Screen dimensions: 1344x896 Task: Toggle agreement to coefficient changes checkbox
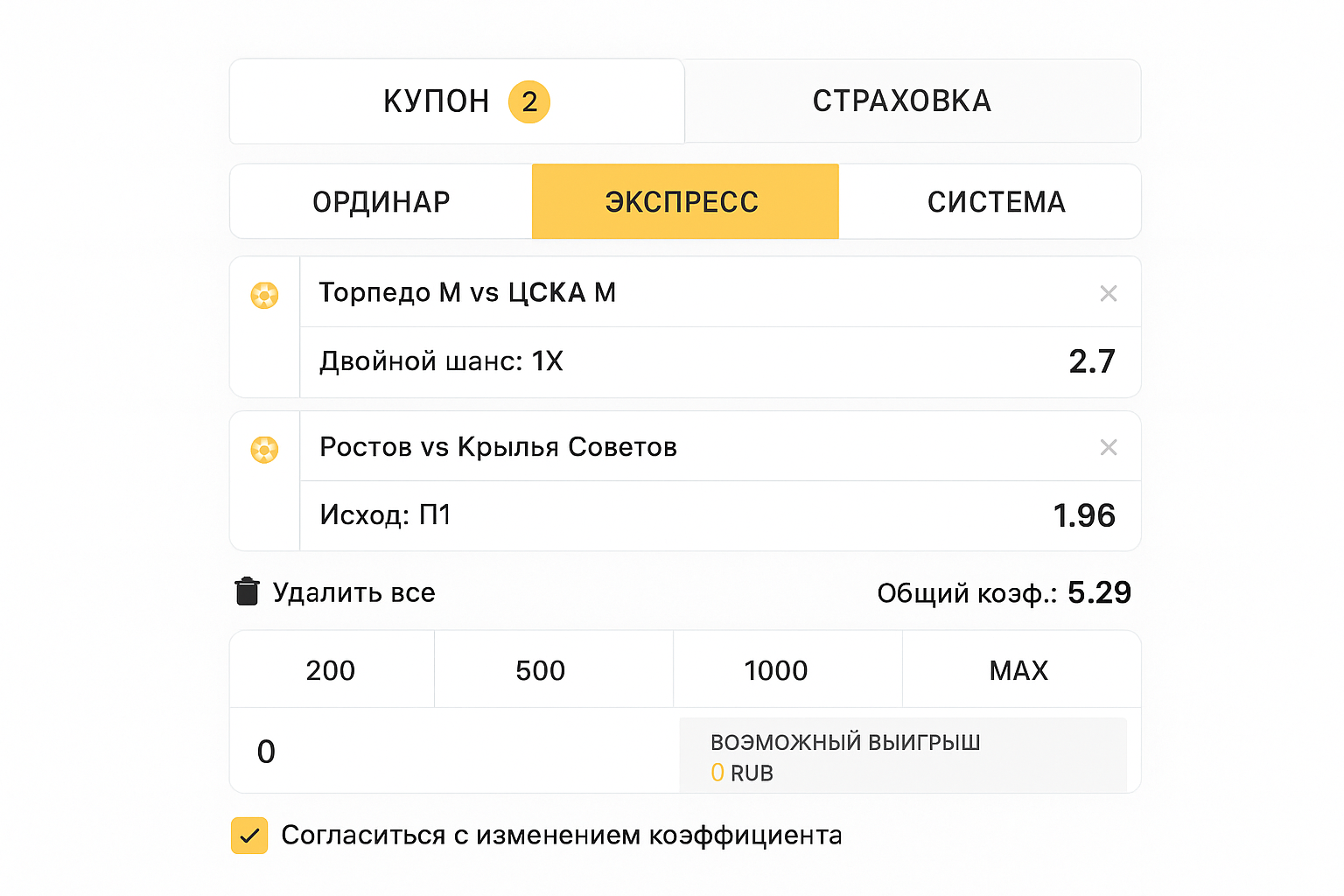(x=249, y=836)
